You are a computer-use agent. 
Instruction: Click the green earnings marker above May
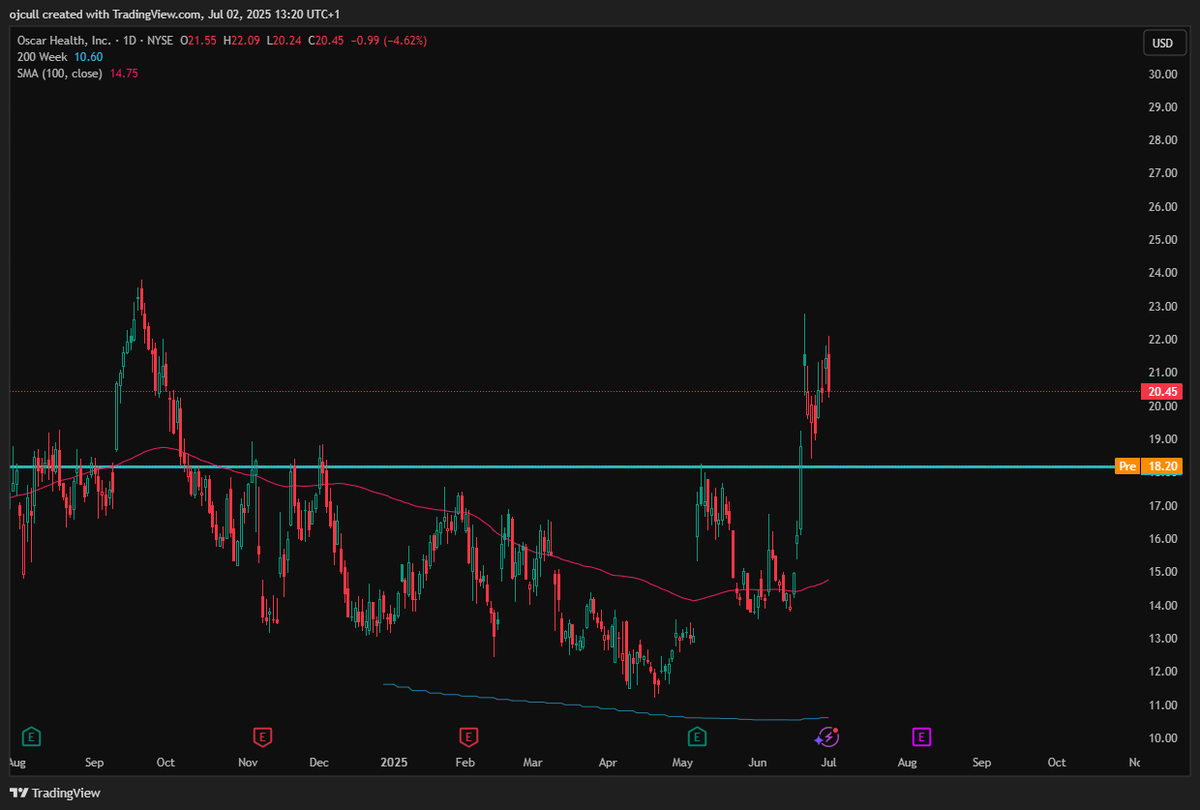coord(696,737)
